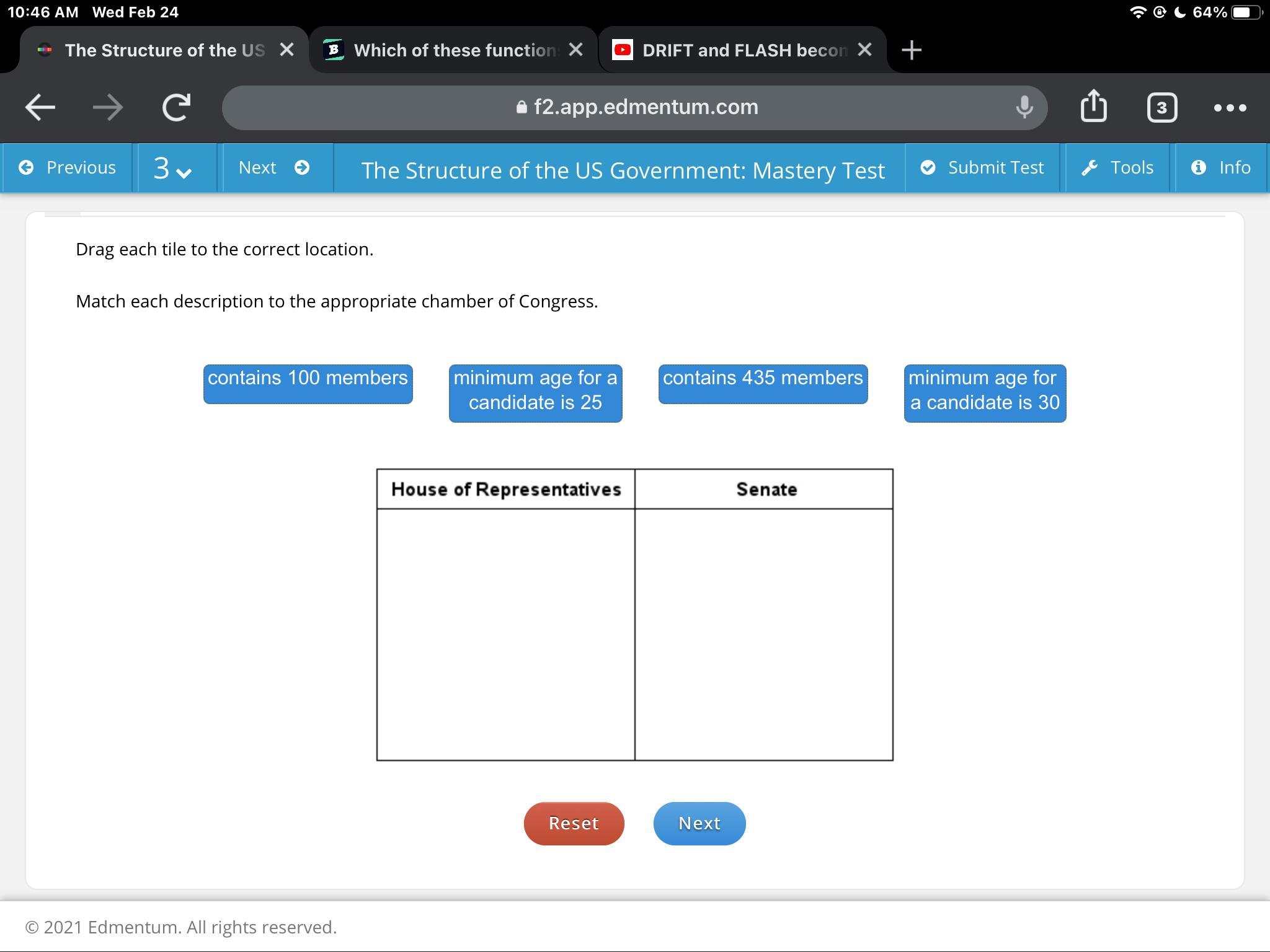
Task: Open the share sheet icon
Action: pos(1093,107)
